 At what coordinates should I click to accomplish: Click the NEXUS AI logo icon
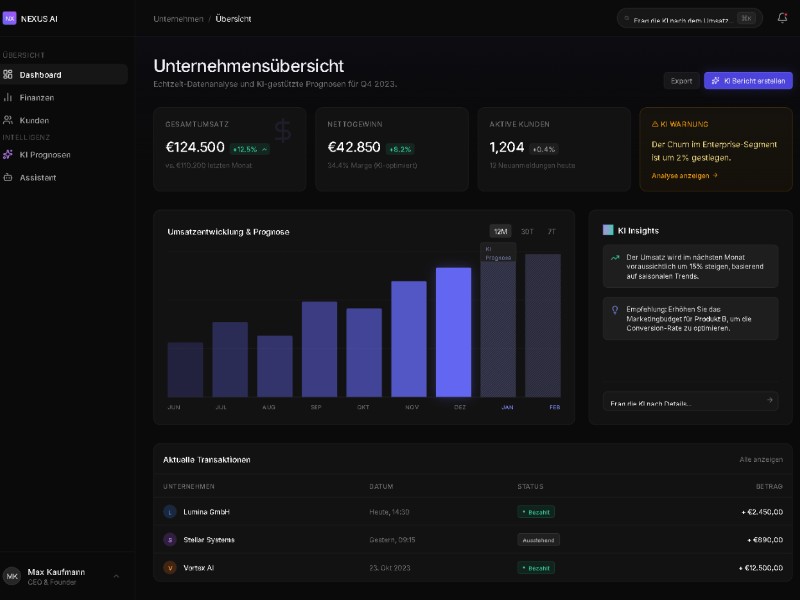(10, 18)
